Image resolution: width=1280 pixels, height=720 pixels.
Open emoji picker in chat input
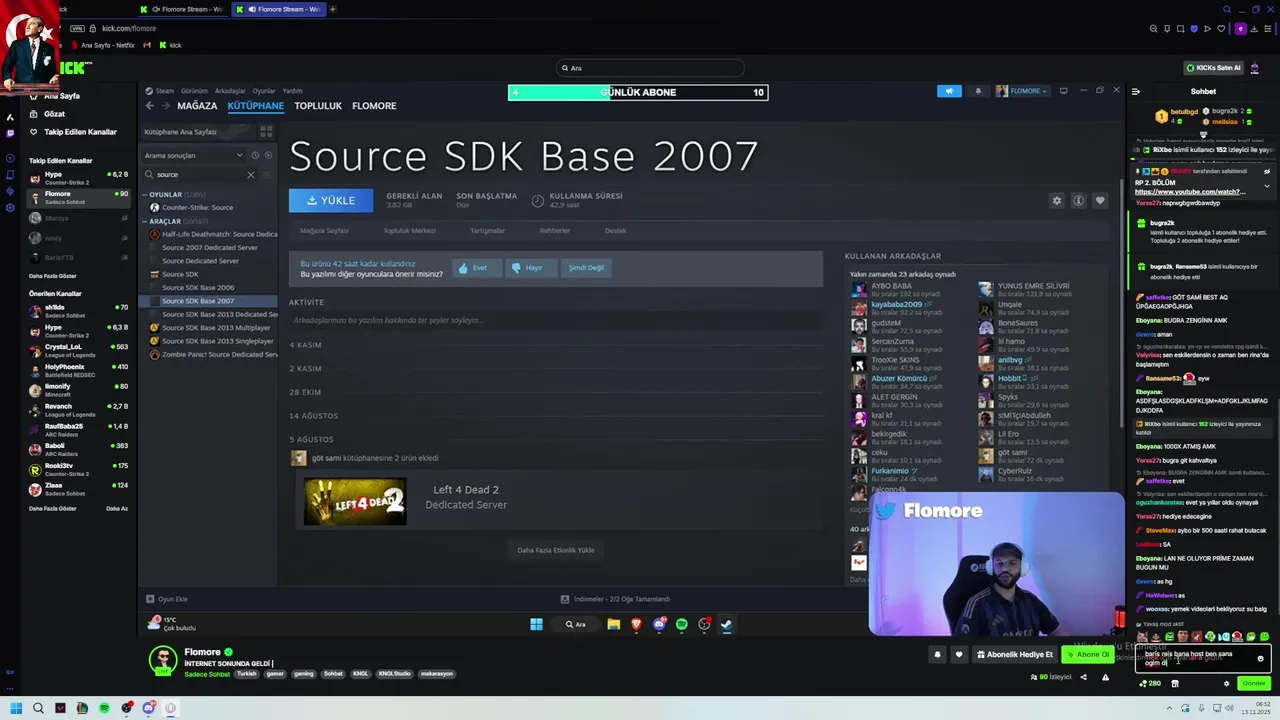pyautogui.click(x=1260, y=659)
